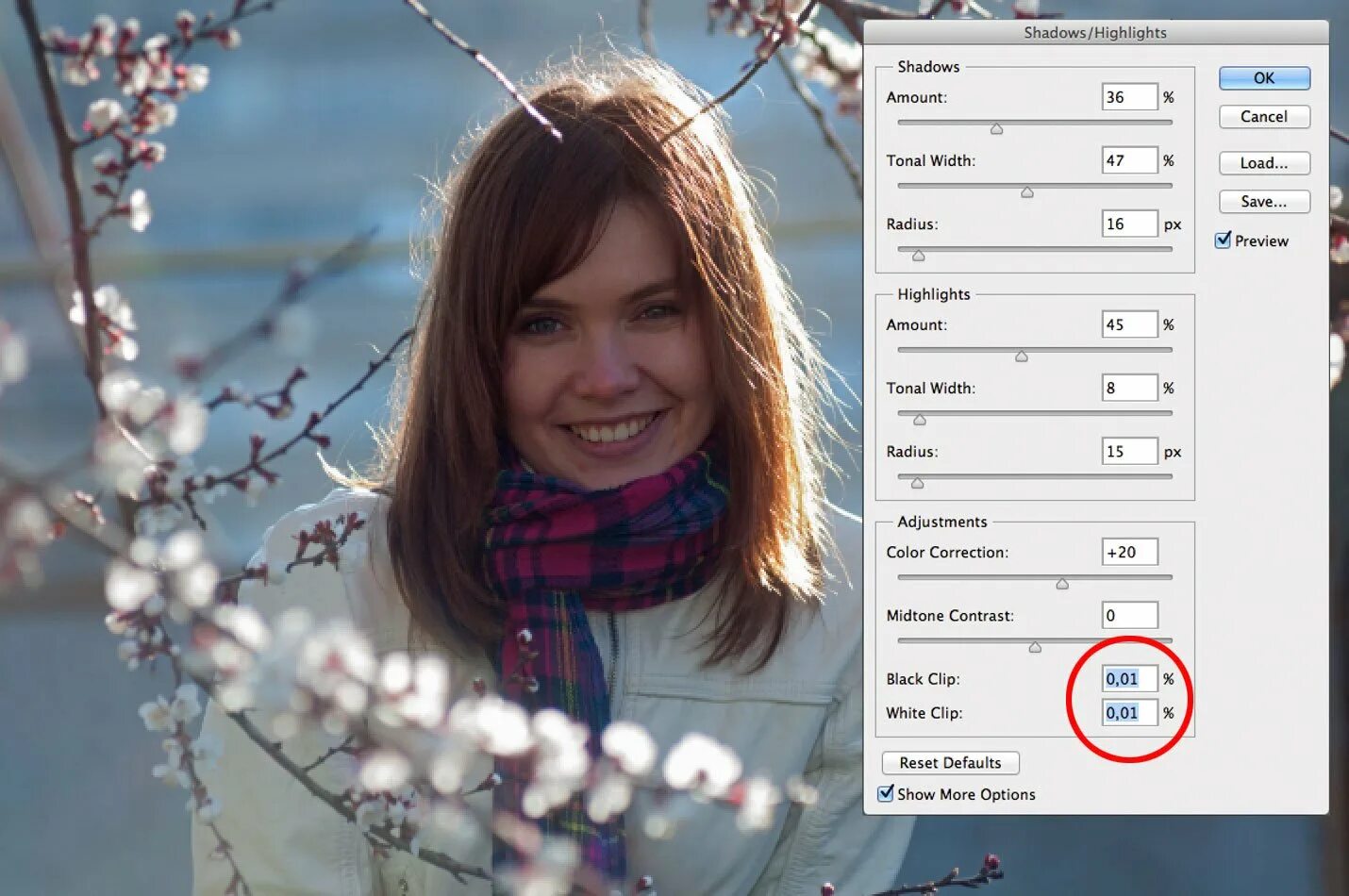Image resolution: width=1349 pixels, height=896 pixels.
Task: Click the Highlights Amount slider handle
Action: pyautogui.click(x=1022, y=357)
